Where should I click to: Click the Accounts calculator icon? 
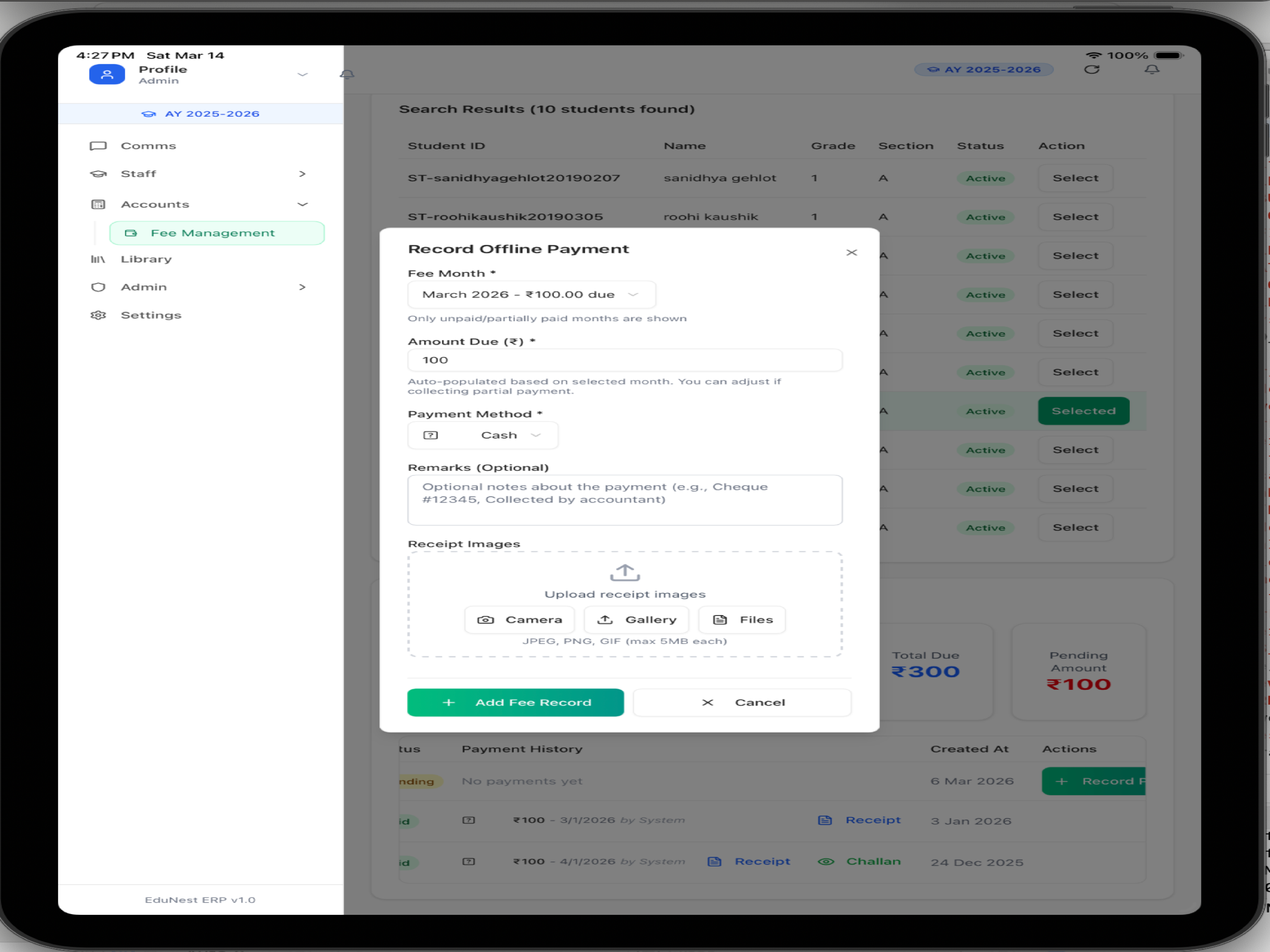[98, 205]
